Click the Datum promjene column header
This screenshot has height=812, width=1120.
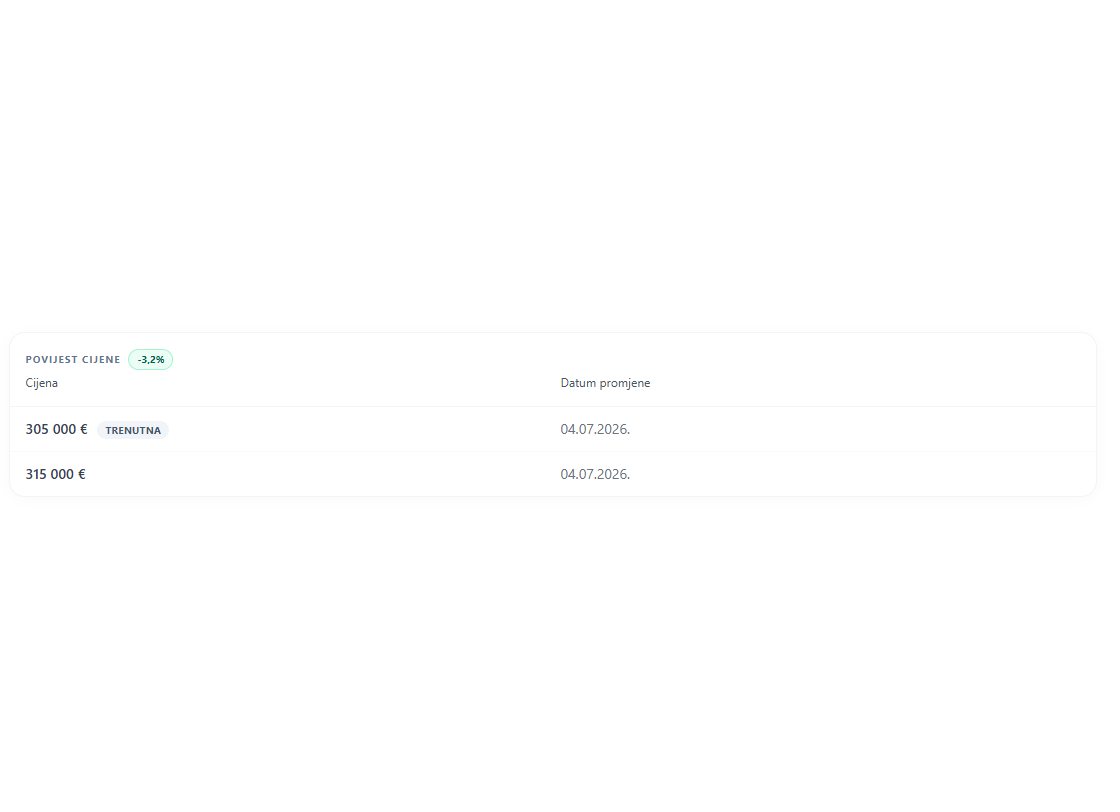tap(605, 383)
